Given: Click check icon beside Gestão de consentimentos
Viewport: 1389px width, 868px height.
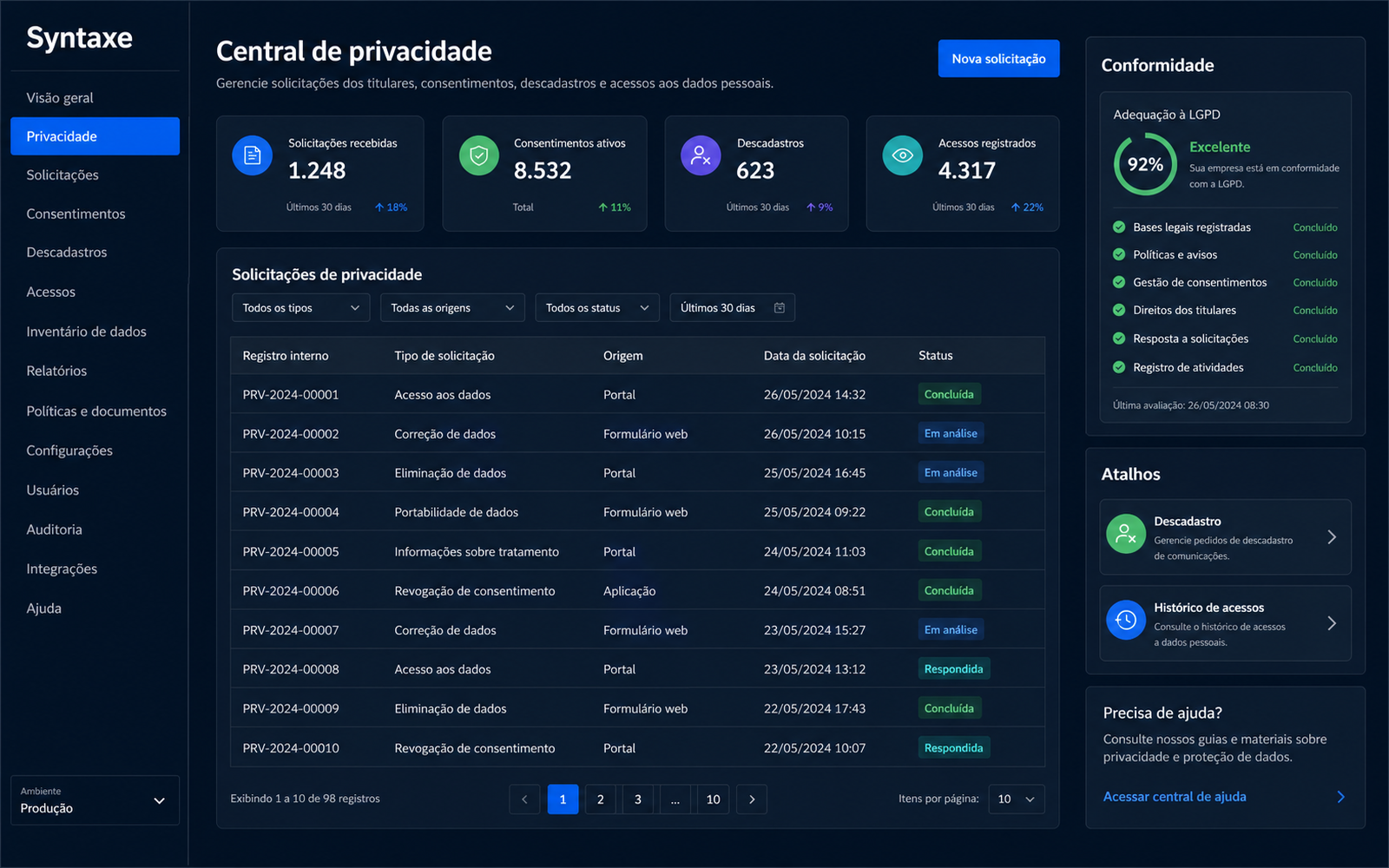Looking at the screenshot, I should point(1119,282).
